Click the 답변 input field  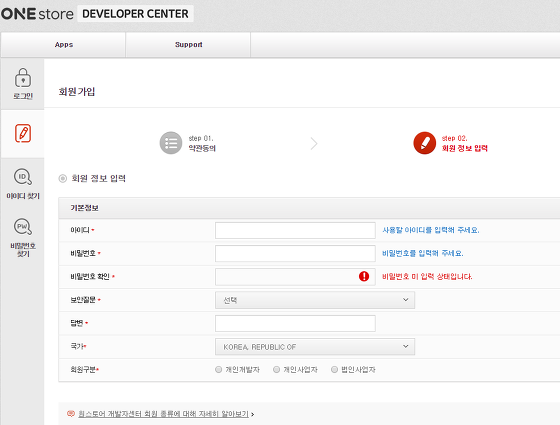pos(295,323)
